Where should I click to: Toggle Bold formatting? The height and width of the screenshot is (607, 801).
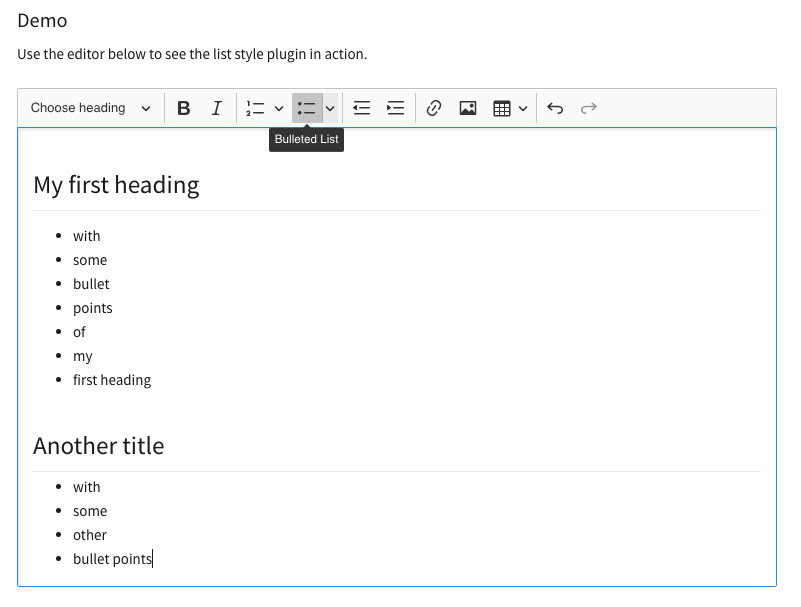pos(183,108)
